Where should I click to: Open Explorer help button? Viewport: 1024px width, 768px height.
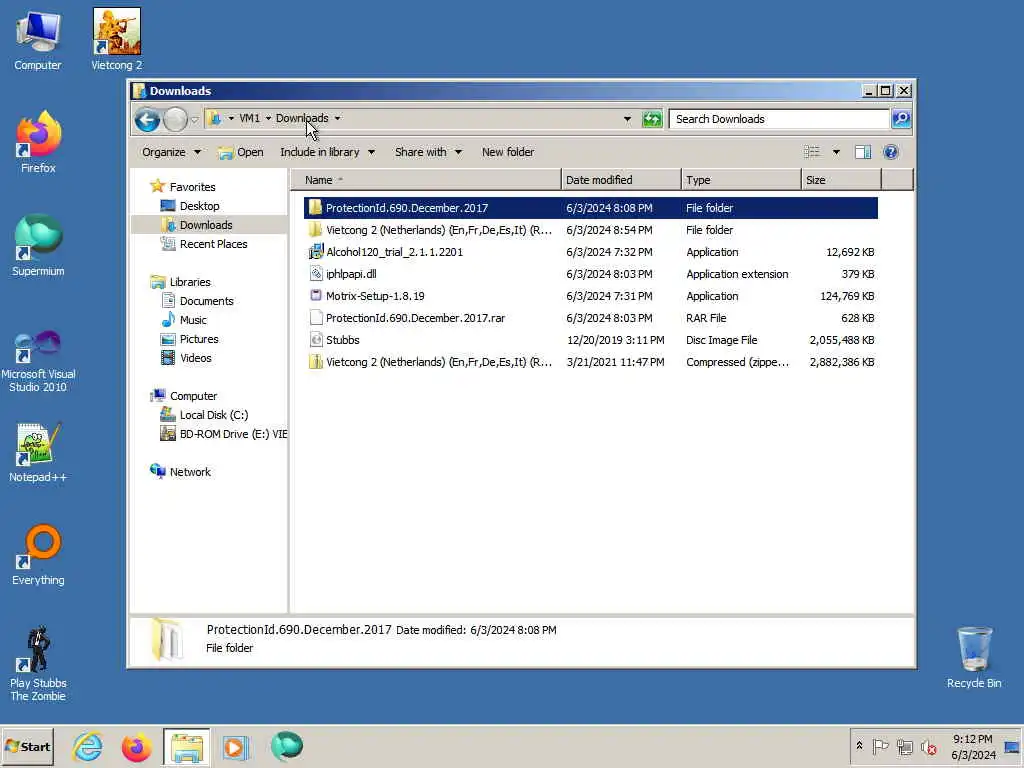[x=891, y=152]
